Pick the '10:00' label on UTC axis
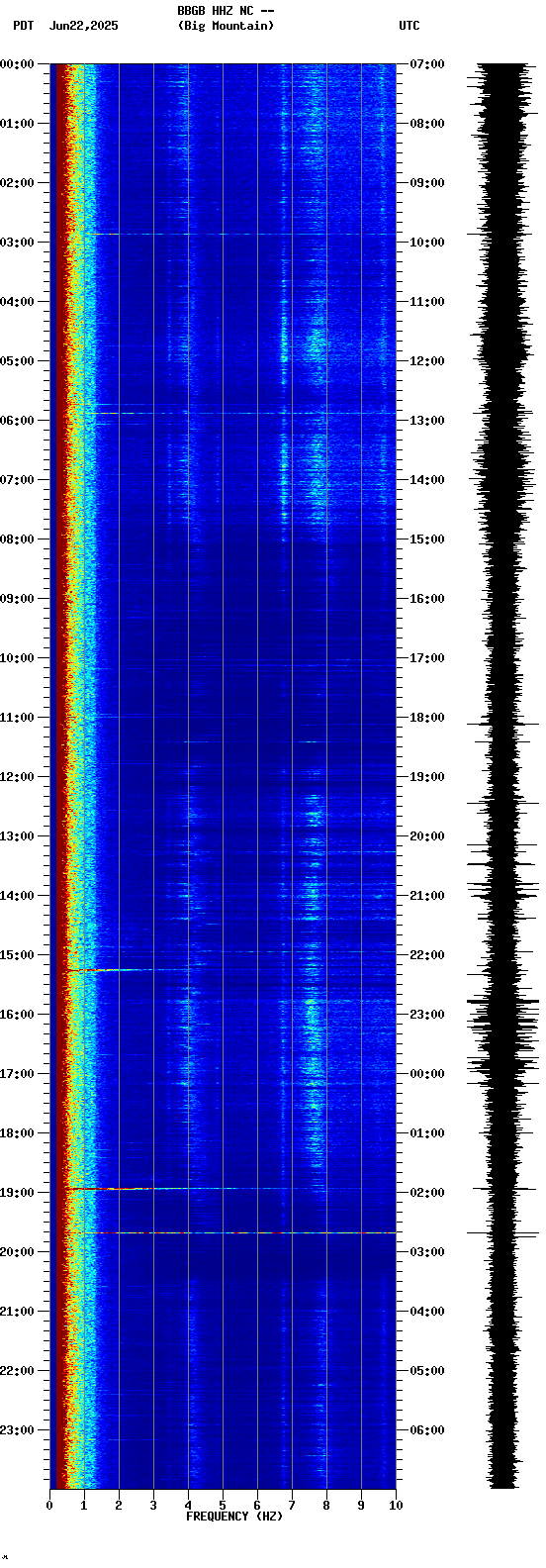546x1568 pixels. (x=427, y=243)
